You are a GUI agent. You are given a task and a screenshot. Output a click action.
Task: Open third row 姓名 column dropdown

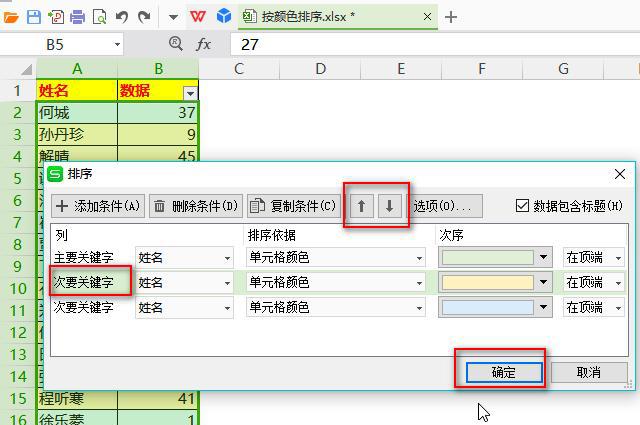click(x=184, y=307)
